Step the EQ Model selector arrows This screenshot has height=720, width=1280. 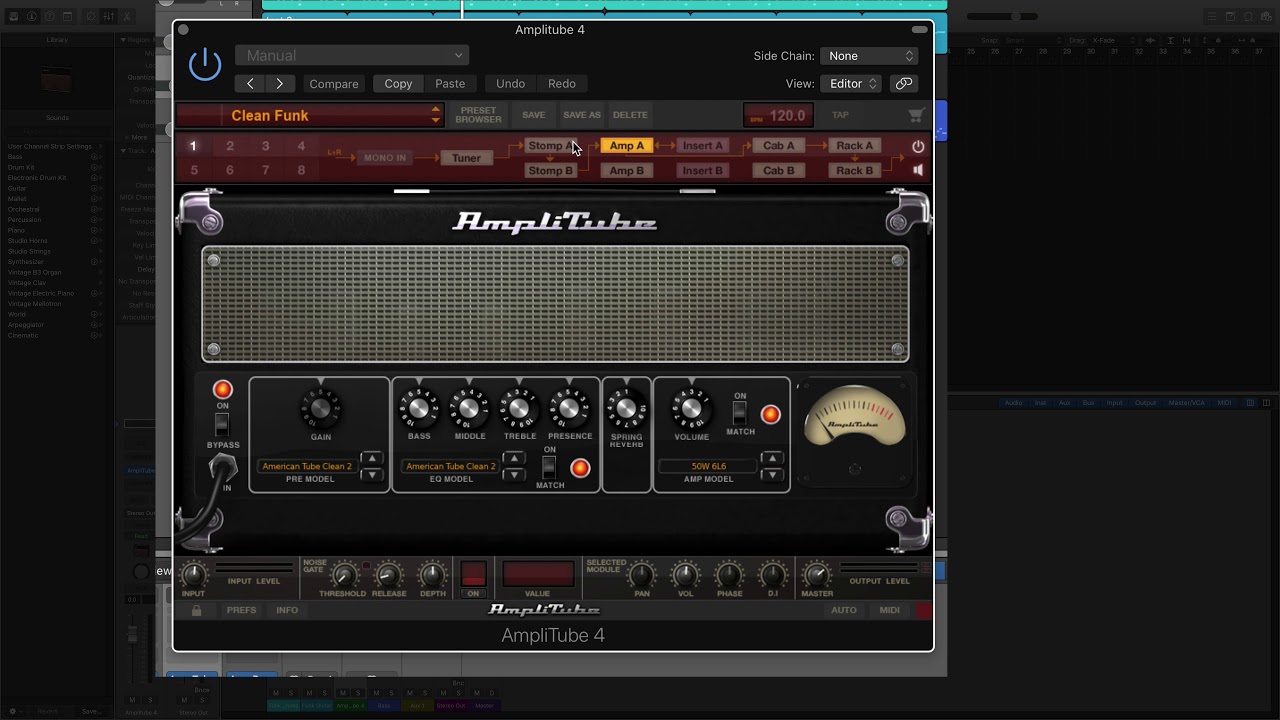point(514,466)
